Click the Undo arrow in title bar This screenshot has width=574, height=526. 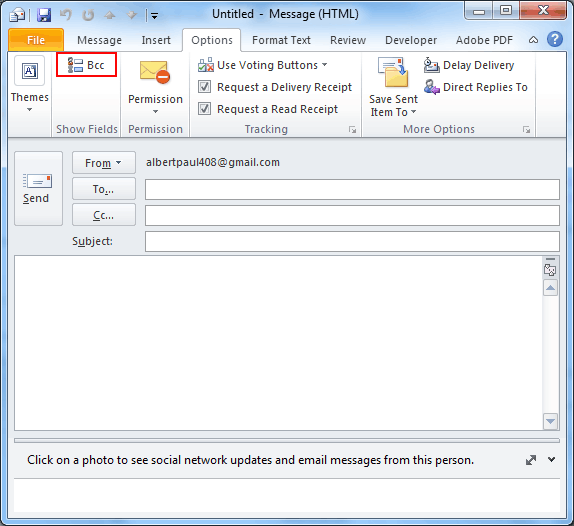click(x=66, y=15)
